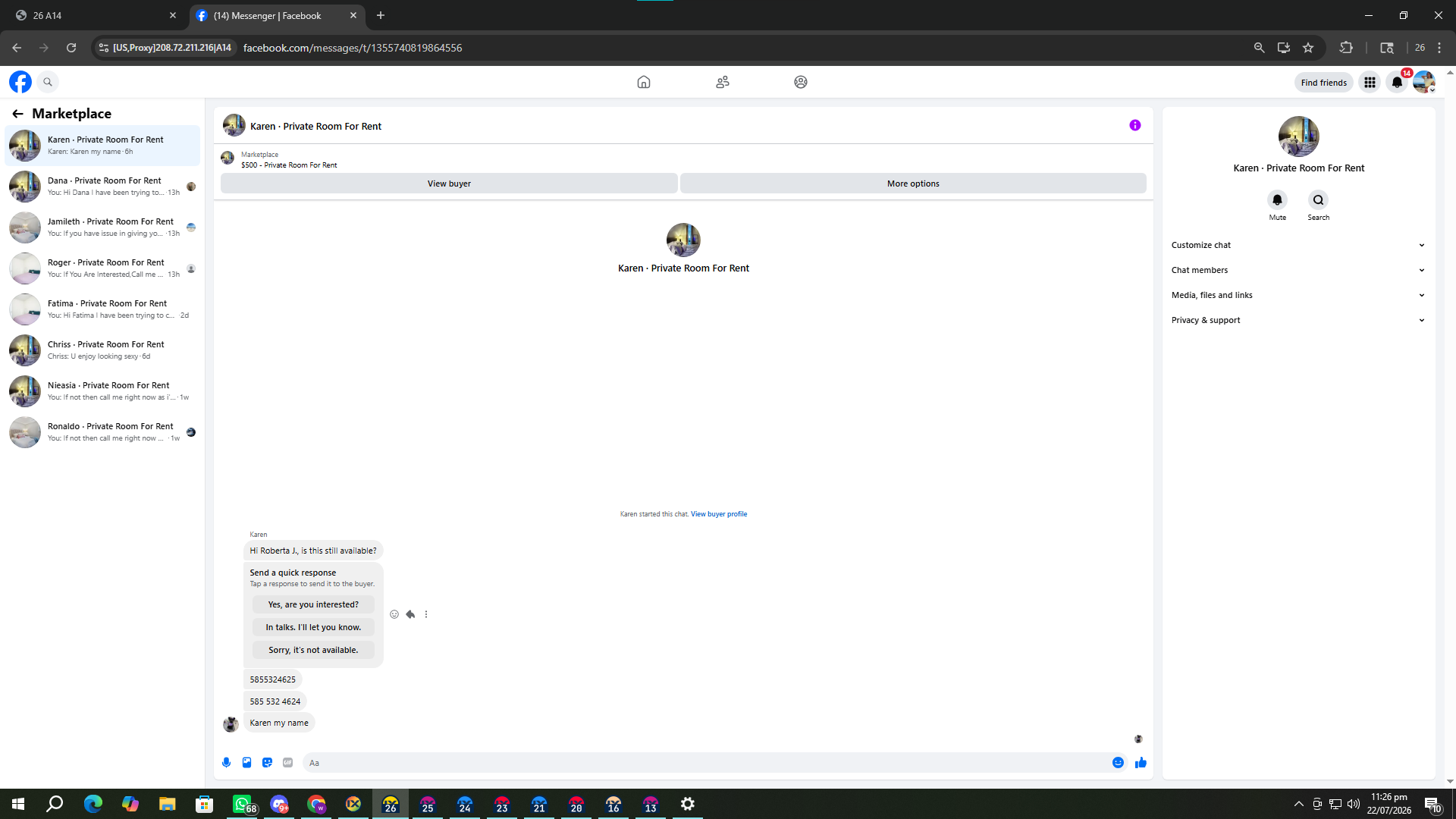Viewport: 1456px width, 819px height.
Task: Open the browser extensions puzzle icon
Action: point(1346,48)
